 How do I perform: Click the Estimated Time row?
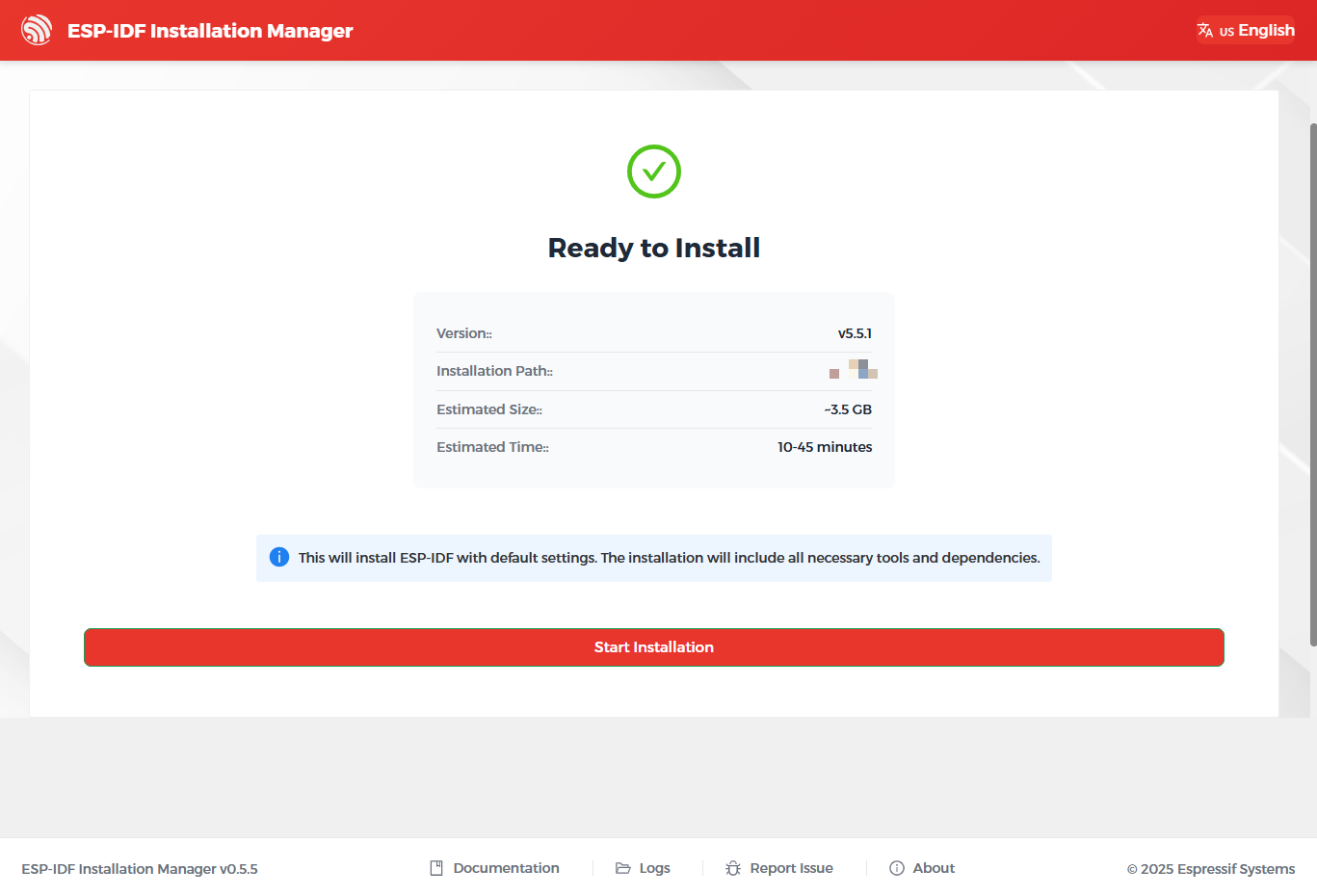pyautogui.click(x=653, y=446)
